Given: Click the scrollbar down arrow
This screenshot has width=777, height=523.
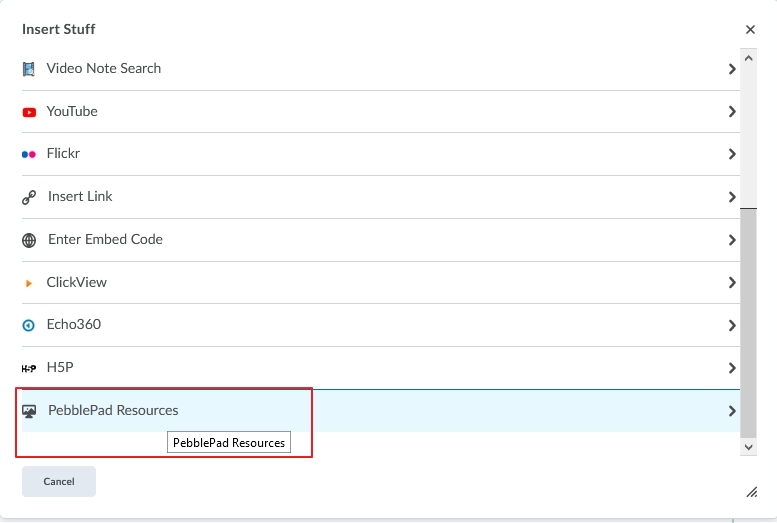Looking at the screenshot, I should (749, 447).
